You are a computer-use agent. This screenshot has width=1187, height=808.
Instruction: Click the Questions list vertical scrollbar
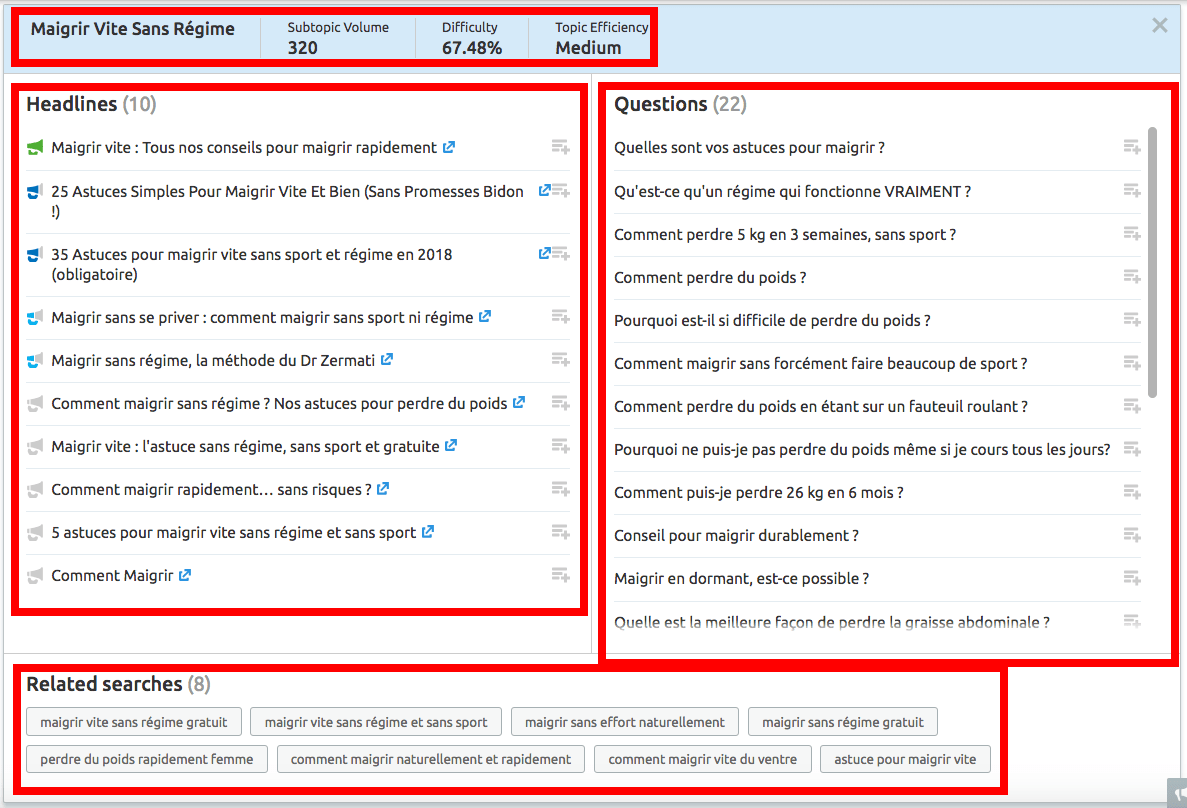pos(1153,260)
